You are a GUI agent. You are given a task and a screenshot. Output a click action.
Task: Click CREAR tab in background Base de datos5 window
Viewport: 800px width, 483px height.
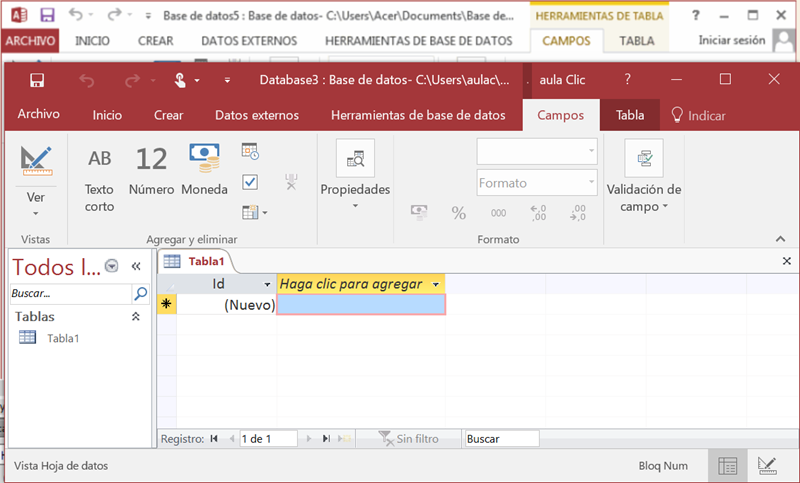tap(156, 41)
